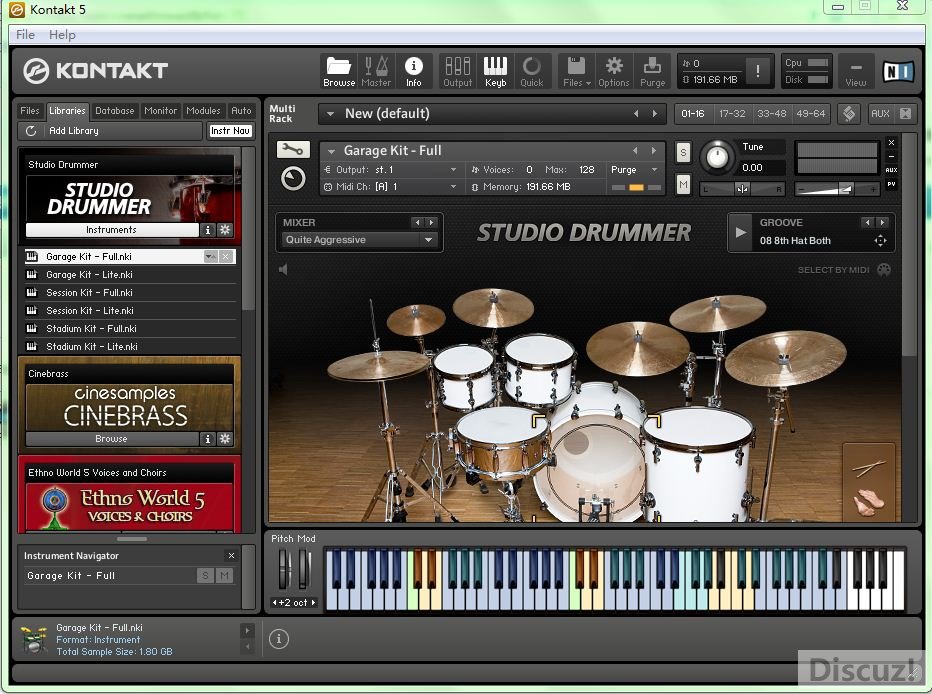
Task: Click the Select by MIDI icon
Action: [884, 270]
